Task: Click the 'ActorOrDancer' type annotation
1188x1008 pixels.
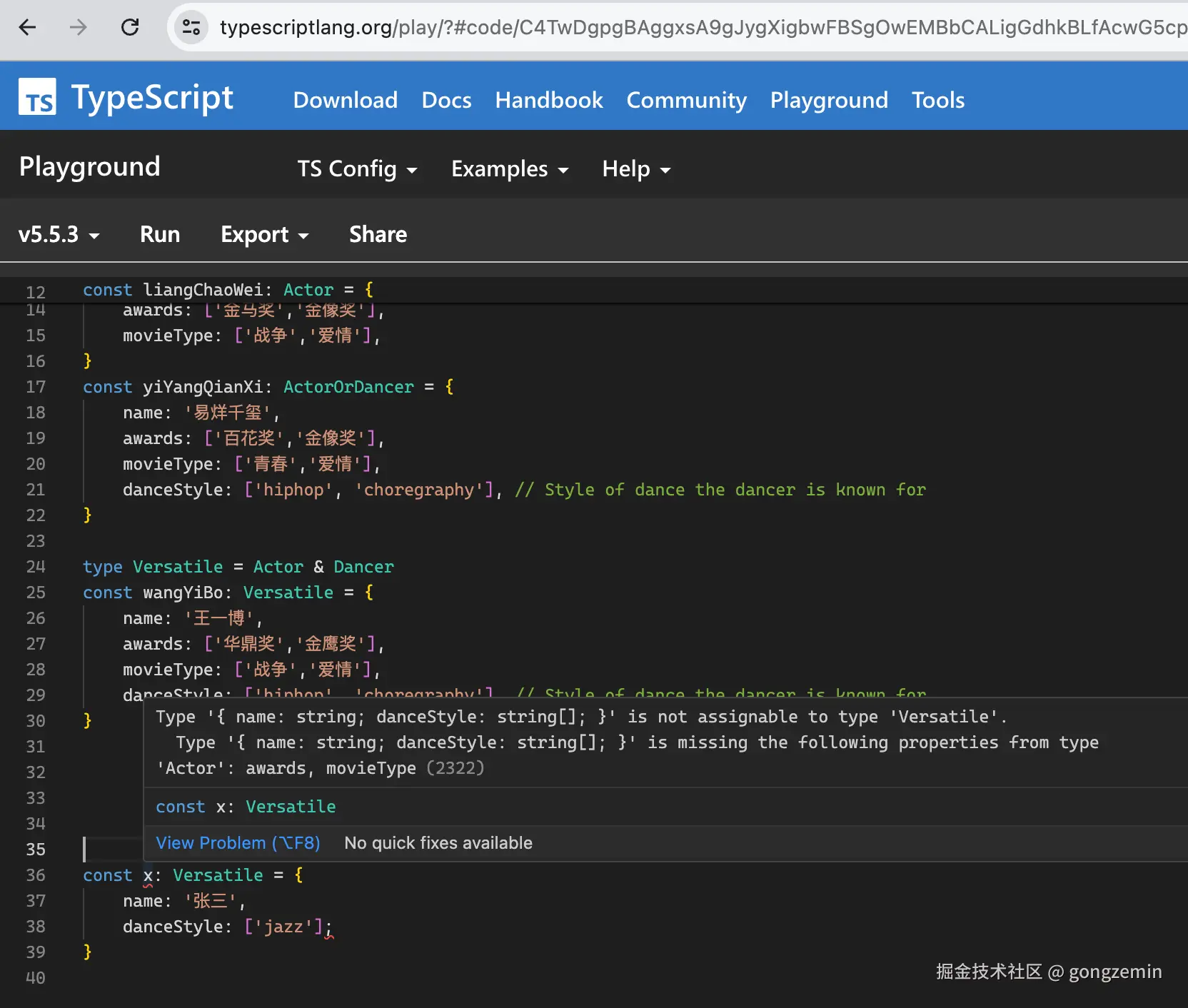Action: coord(348,387)
